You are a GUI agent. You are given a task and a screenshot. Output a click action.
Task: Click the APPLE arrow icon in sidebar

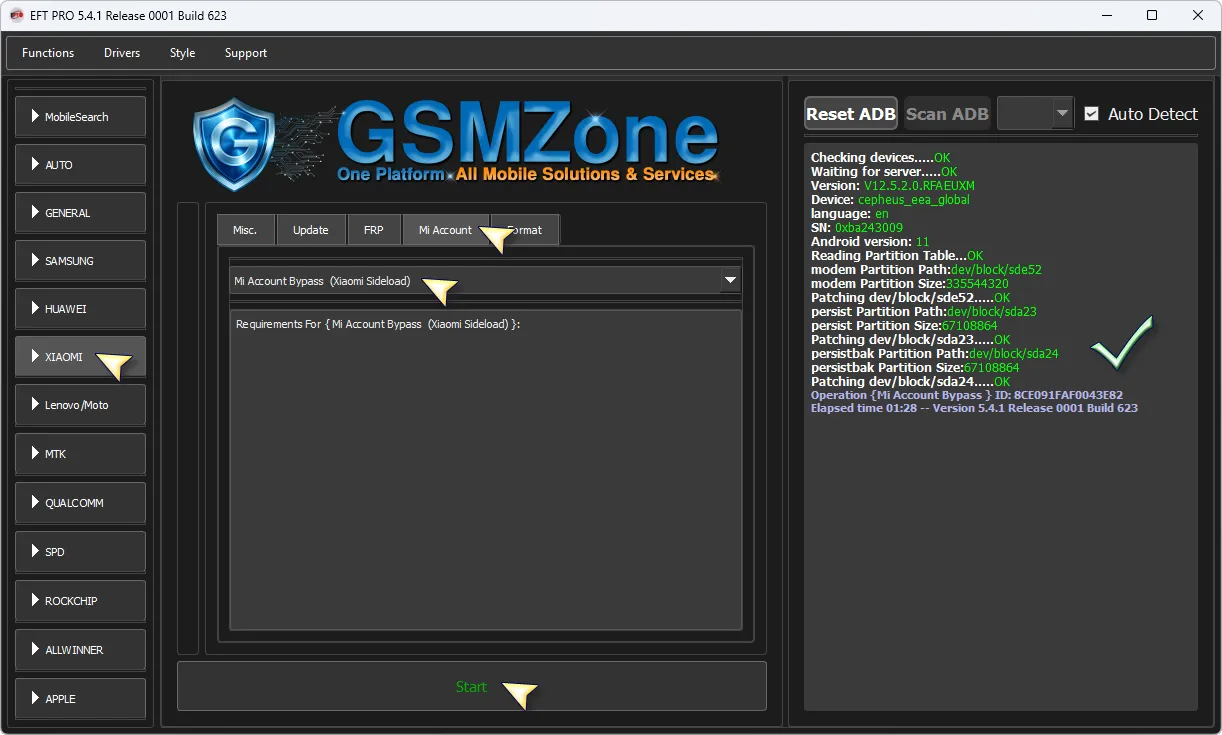click(x=35, y=698)
